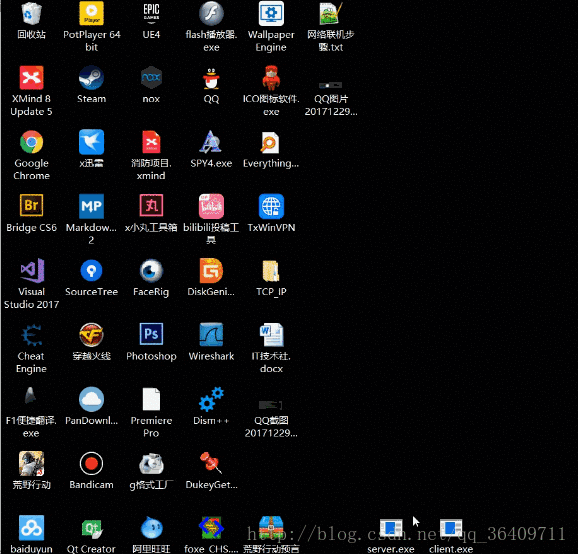Select SPY4.exe icon
578x554 pixels.
(210, 142)
